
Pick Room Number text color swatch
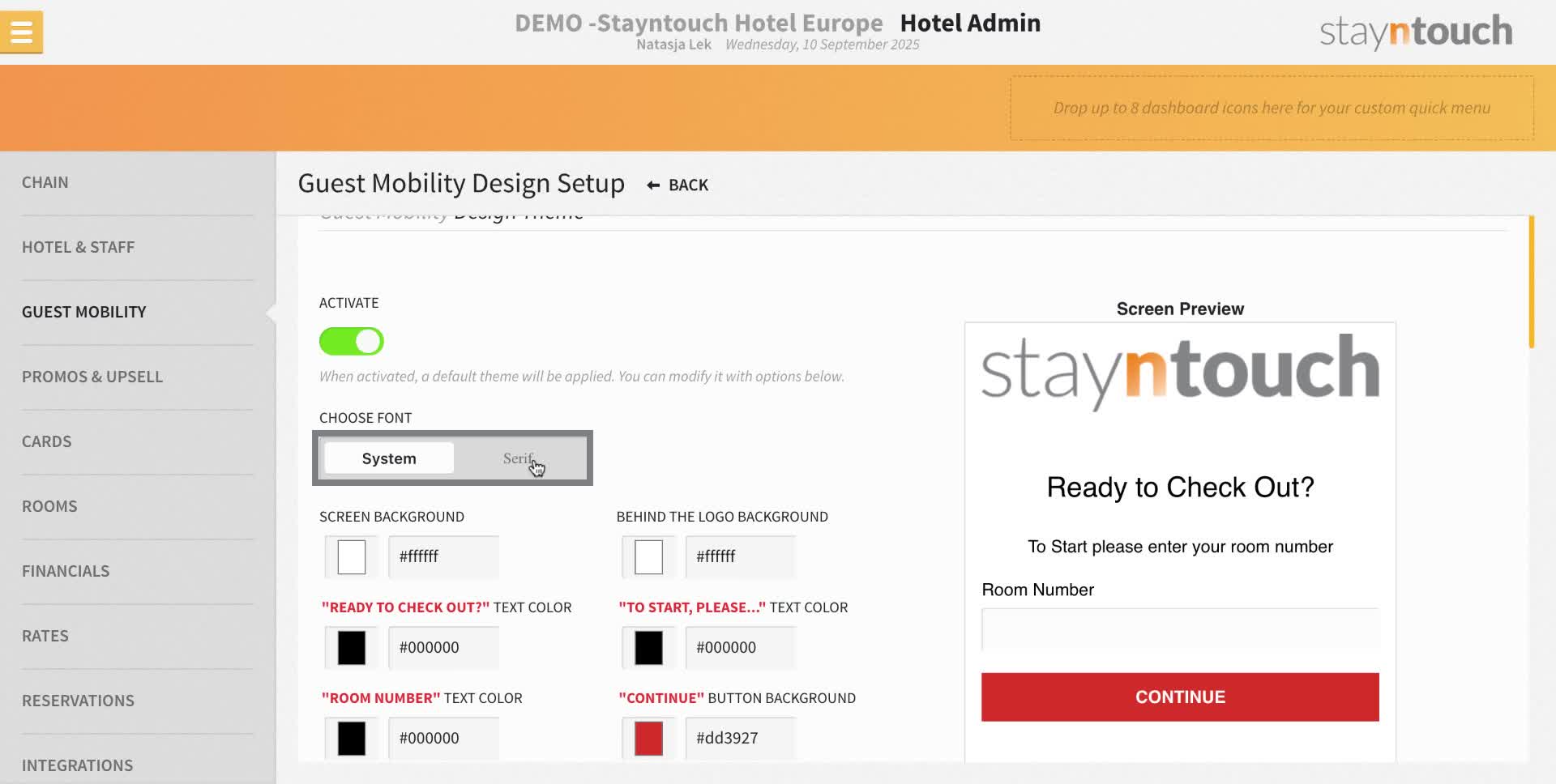[352, 739]
